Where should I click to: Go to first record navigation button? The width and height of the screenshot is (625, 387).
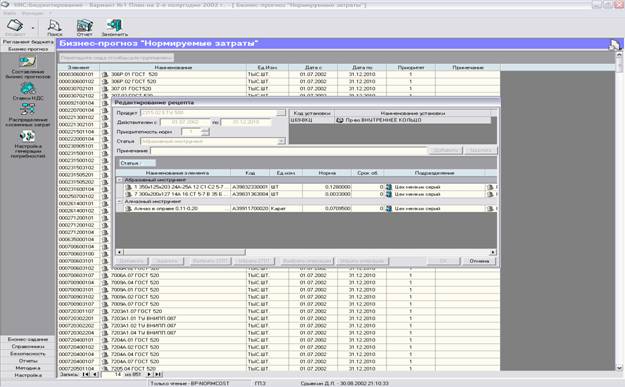tap(86, 374)
